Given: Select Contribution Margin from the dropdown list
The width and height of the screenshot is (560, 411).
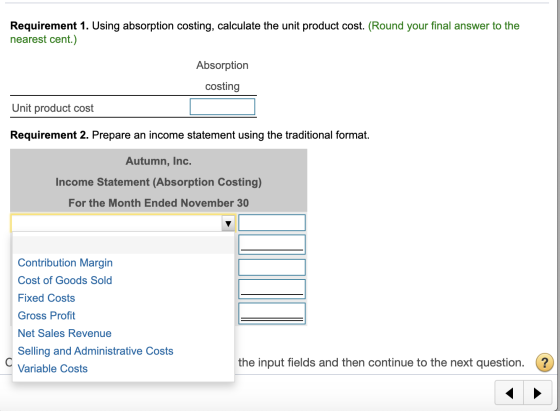Looking at the screenshot, I should coord(65,263).
